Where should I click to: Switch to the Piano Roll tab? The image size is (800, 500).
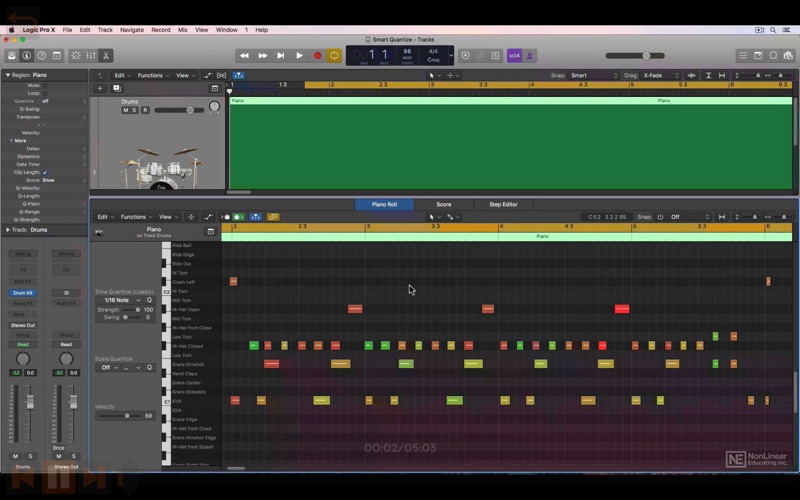click(384, 204)
